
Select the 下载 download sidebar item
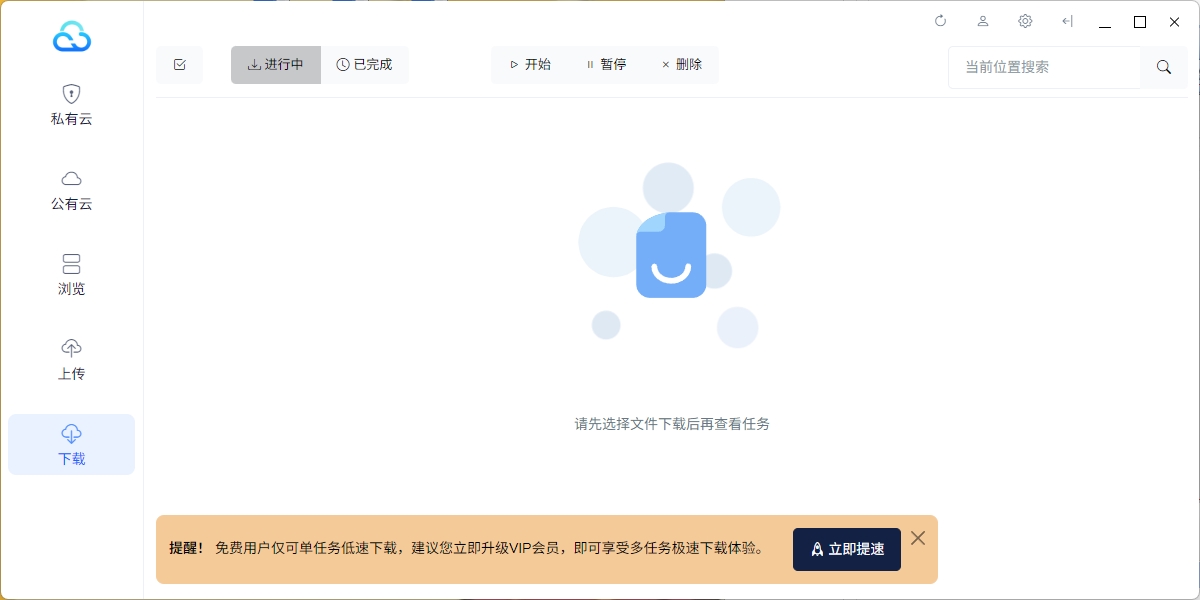(71, 445)
